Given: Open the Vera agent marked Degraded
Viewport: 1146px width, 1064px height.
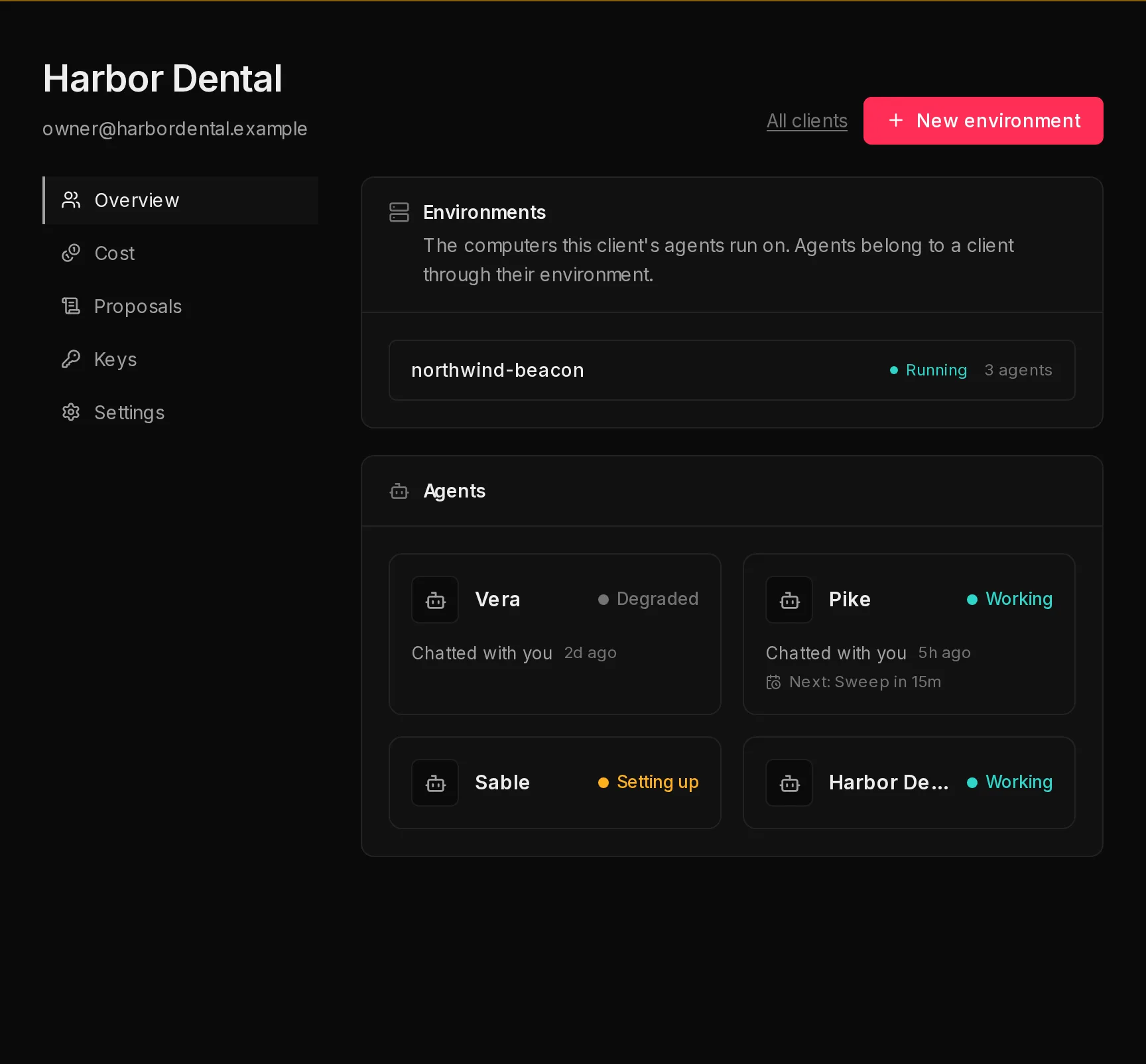Looking at the screenshot, I should [x=554, y=634].
